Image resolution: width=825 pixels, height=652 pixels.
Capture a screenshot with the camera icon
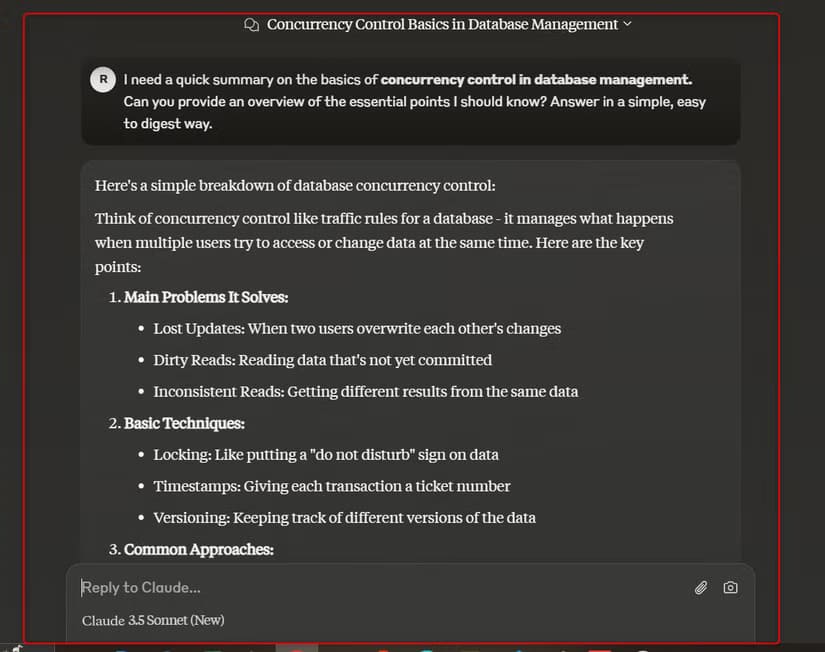point(730,587)
